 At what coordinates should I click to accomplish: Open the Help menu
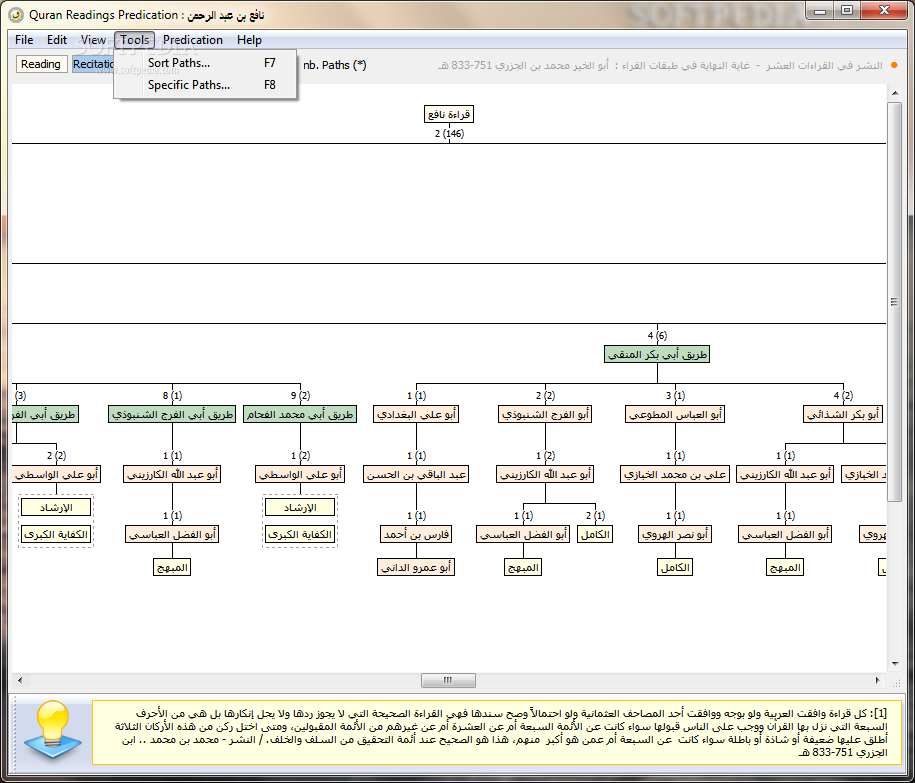249,40
